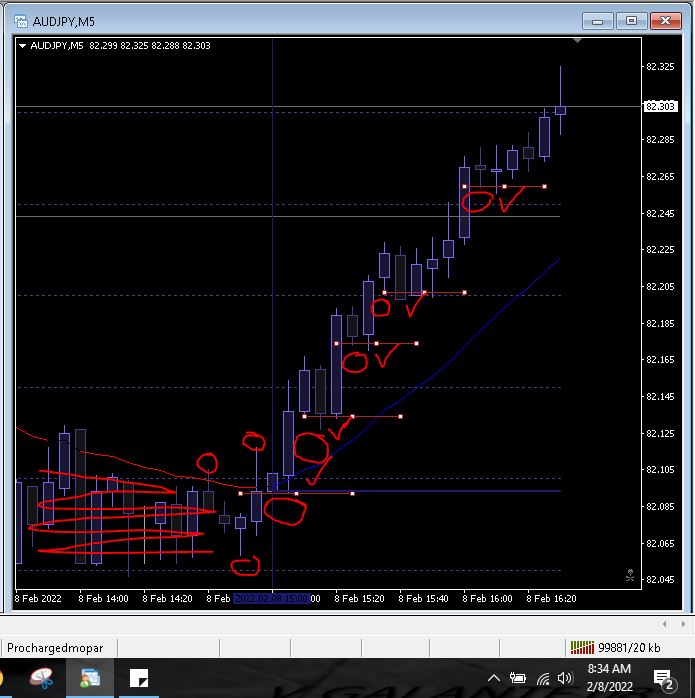Click the skull icon in chart corner
The image size is (695, 698).
[x=630, y=575]
